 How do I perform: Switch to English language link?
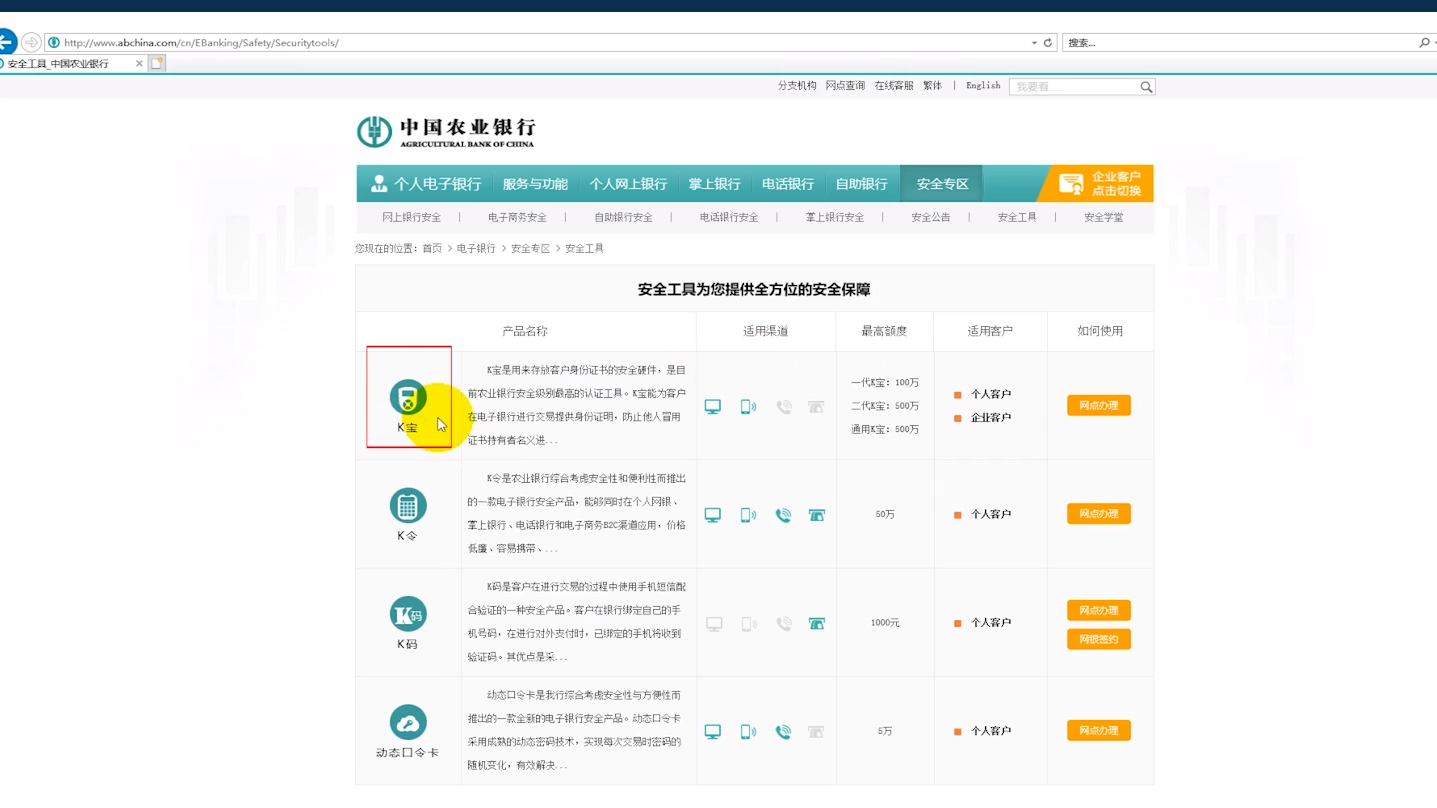point(983,86)
